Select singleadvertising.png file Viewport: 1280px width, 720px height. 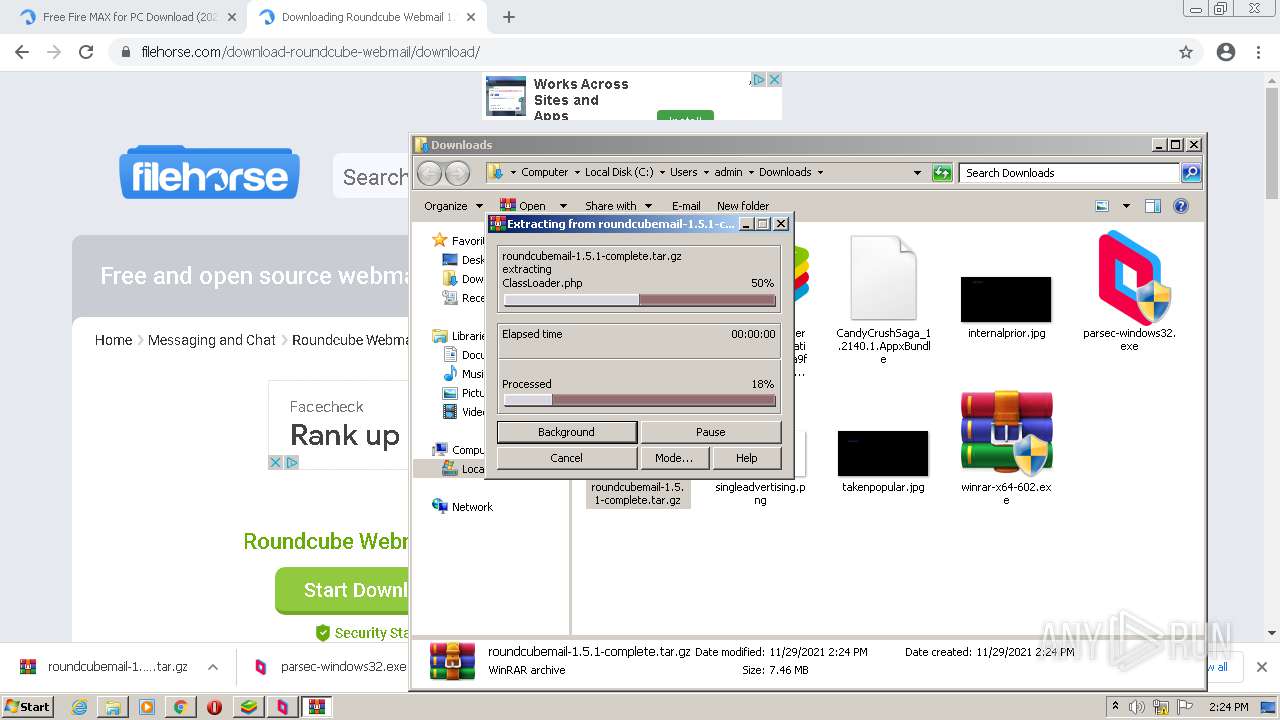760,493
